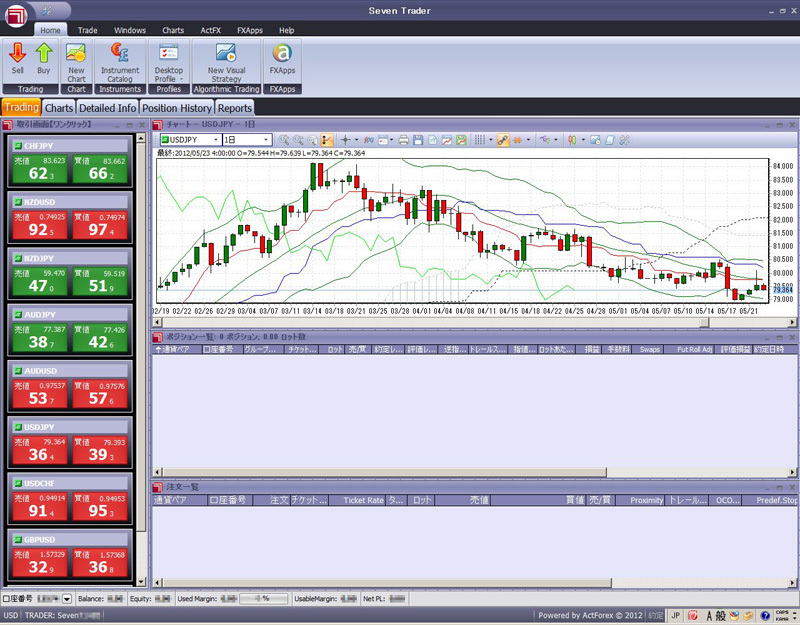Image resolution: width=800 pixels, height=625 pixels.
Task: Click the crosshair cursor tool on chart toolbar
Action: click(x=345, y=140)
